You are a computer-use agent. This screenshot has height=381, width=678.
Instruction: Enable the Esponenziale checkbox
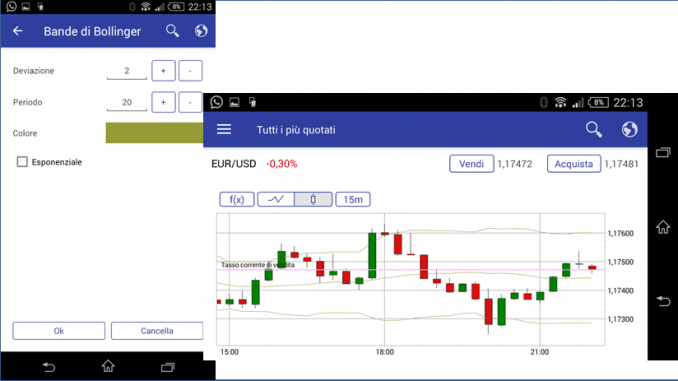coord(22,162)
